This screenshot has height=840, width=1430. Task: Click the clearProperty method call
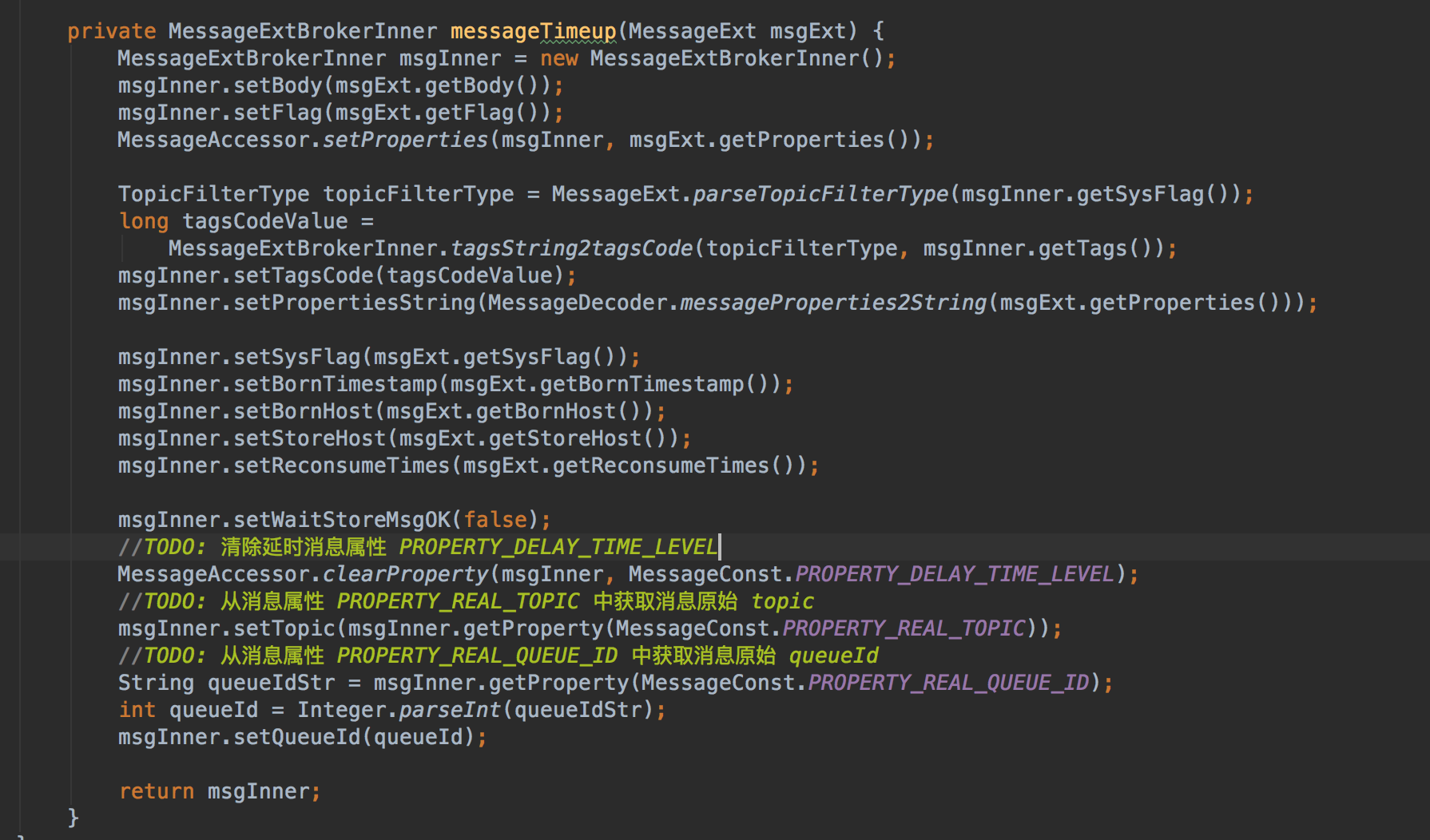tap(405, 574)
